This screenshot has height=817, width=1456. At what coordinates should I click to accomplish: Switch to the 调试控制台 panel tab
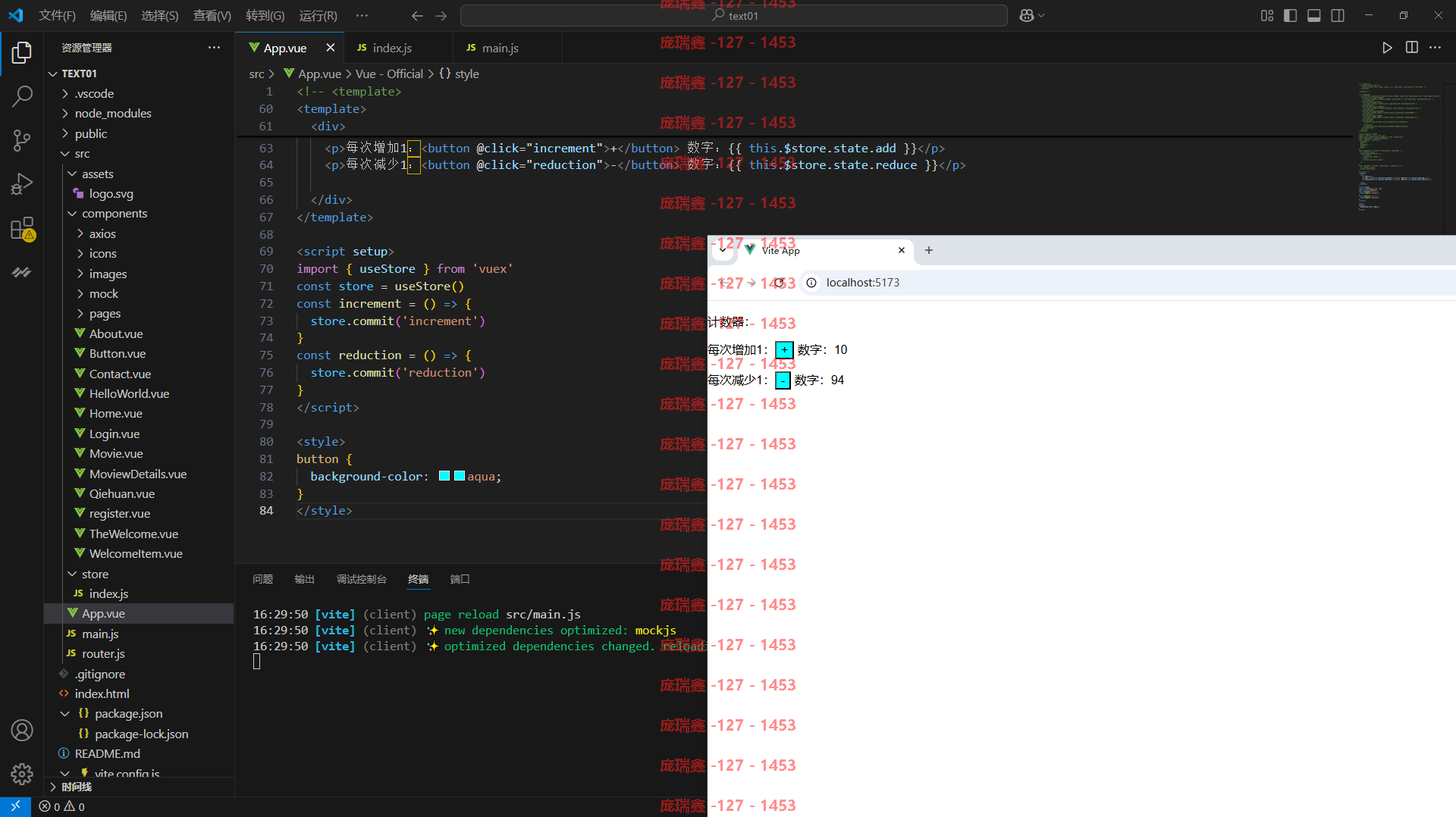[x=361, y=579]
